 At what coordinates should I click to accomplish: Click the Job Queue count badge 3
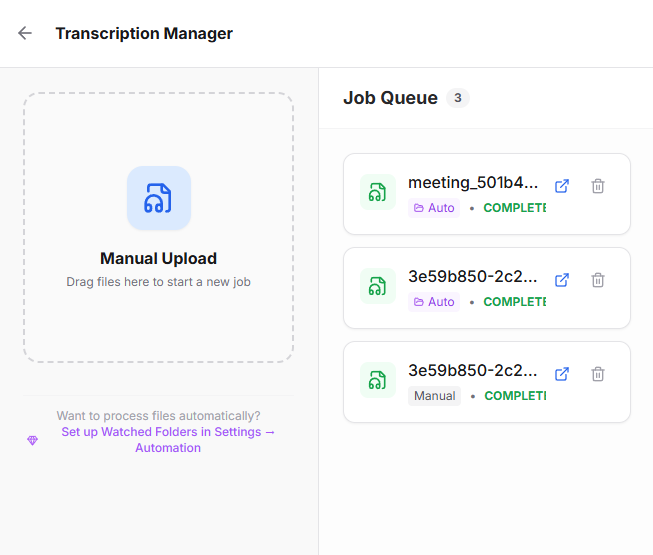458,98
